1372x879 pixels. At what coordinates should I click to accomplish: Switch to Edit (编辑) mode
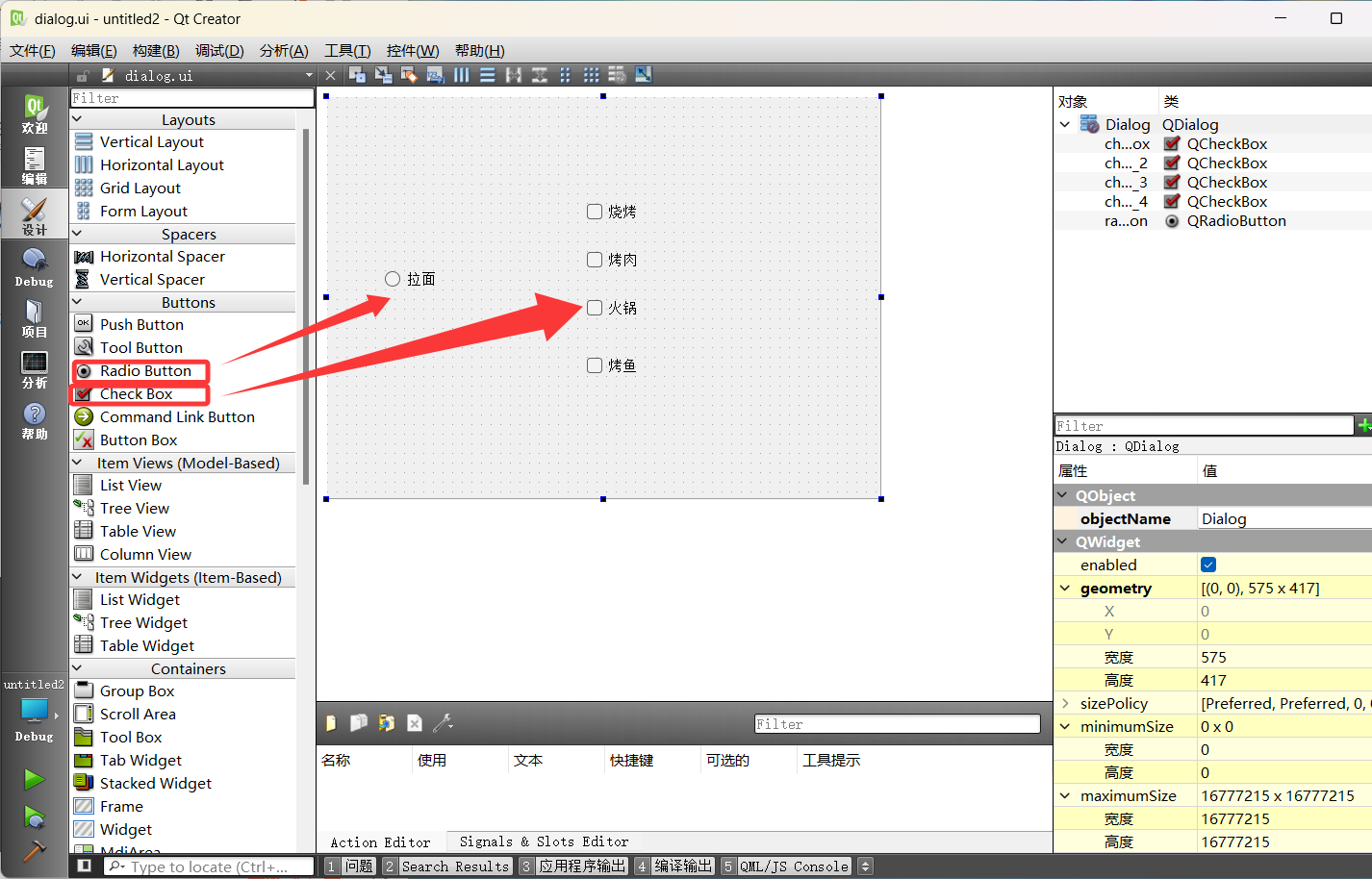point(35,164)
